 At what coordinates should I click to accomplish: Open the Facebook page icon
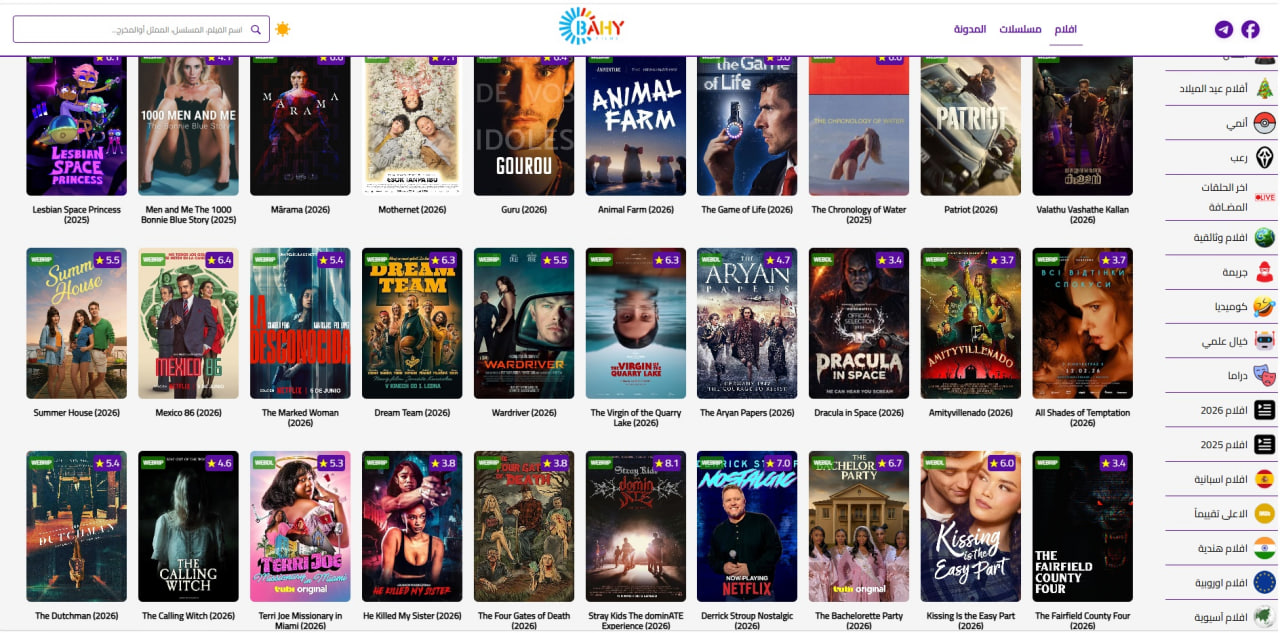pos(1250,29)
